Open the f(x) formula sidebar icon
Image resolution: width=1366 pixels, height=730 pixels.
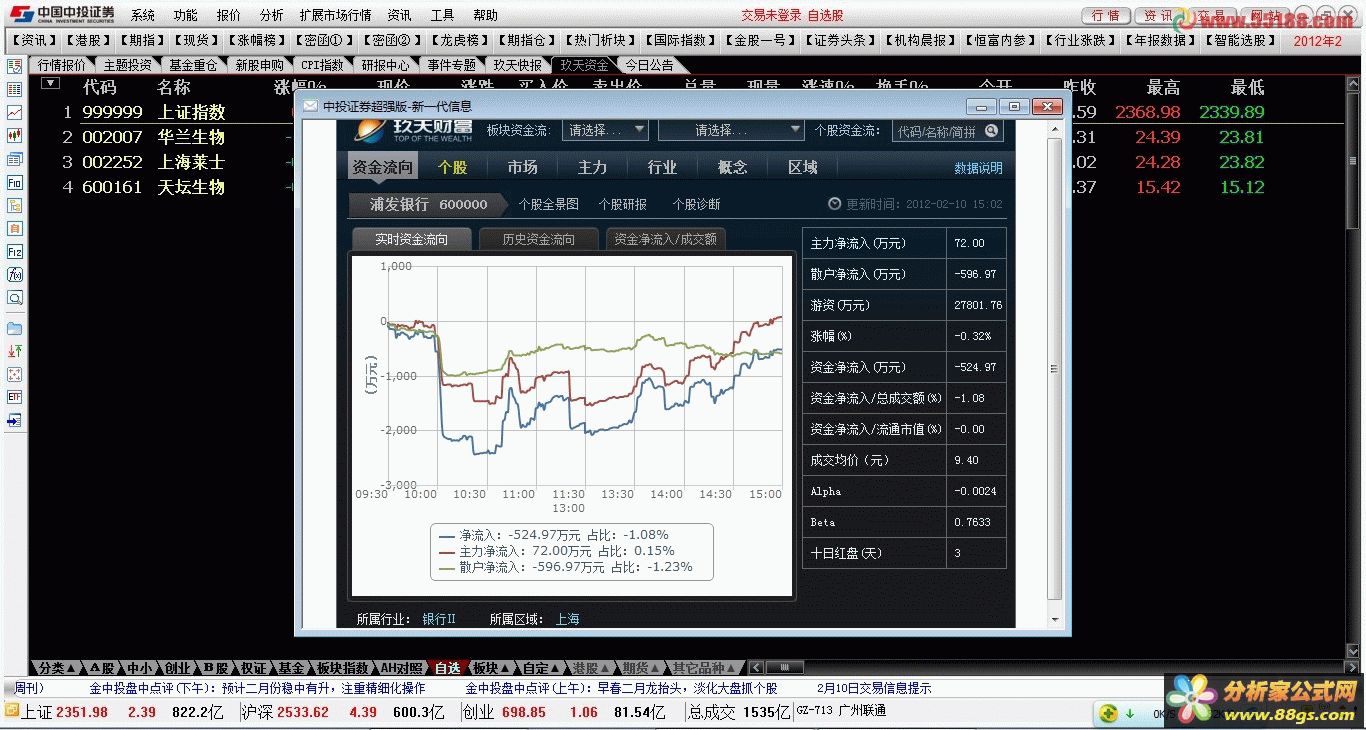(14, 275)
